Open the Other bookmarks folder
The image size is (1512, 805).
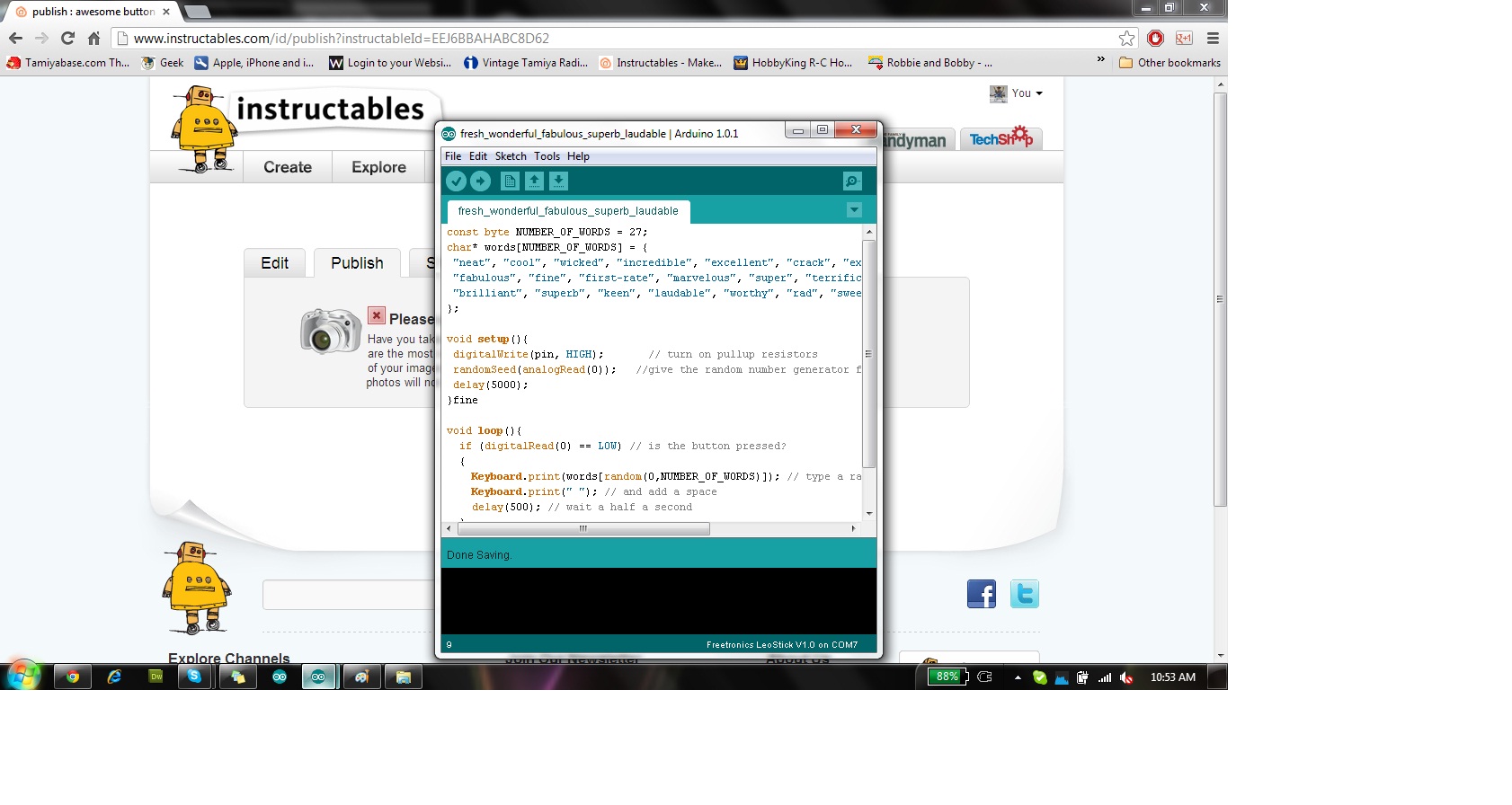(x=1170, y=63)
